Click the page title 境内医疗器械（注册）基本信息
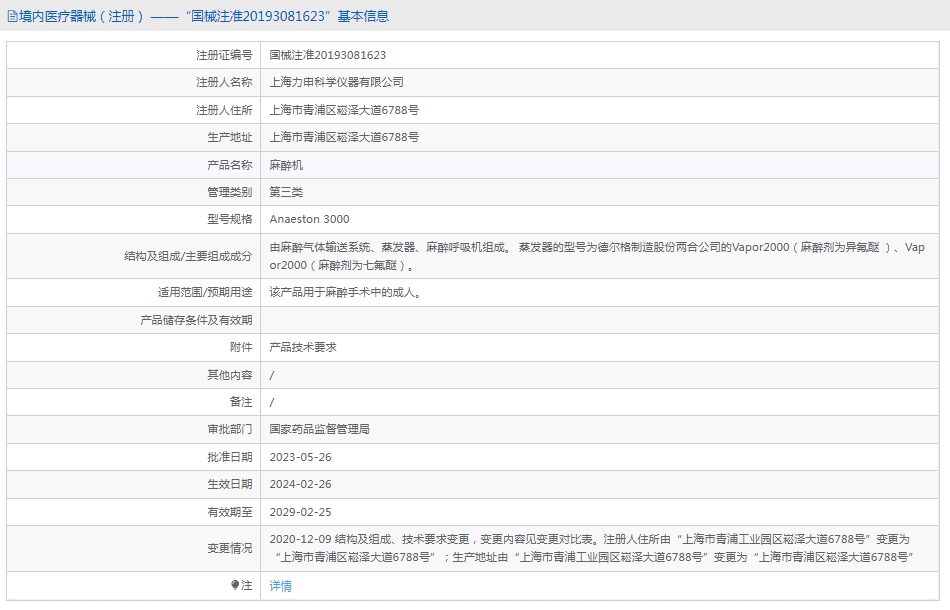The image size is (950, 610). pos(204,16)
